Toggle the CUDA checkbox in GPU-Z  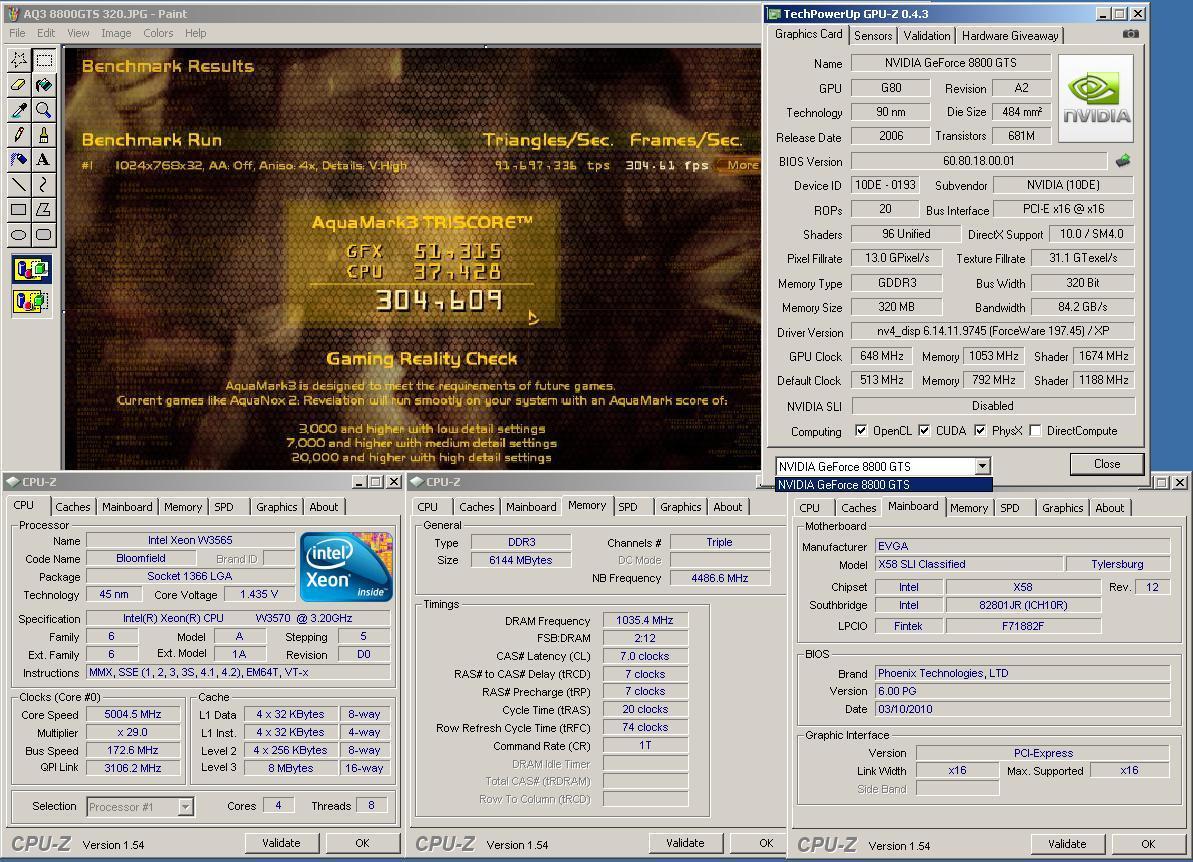point(924,431)
